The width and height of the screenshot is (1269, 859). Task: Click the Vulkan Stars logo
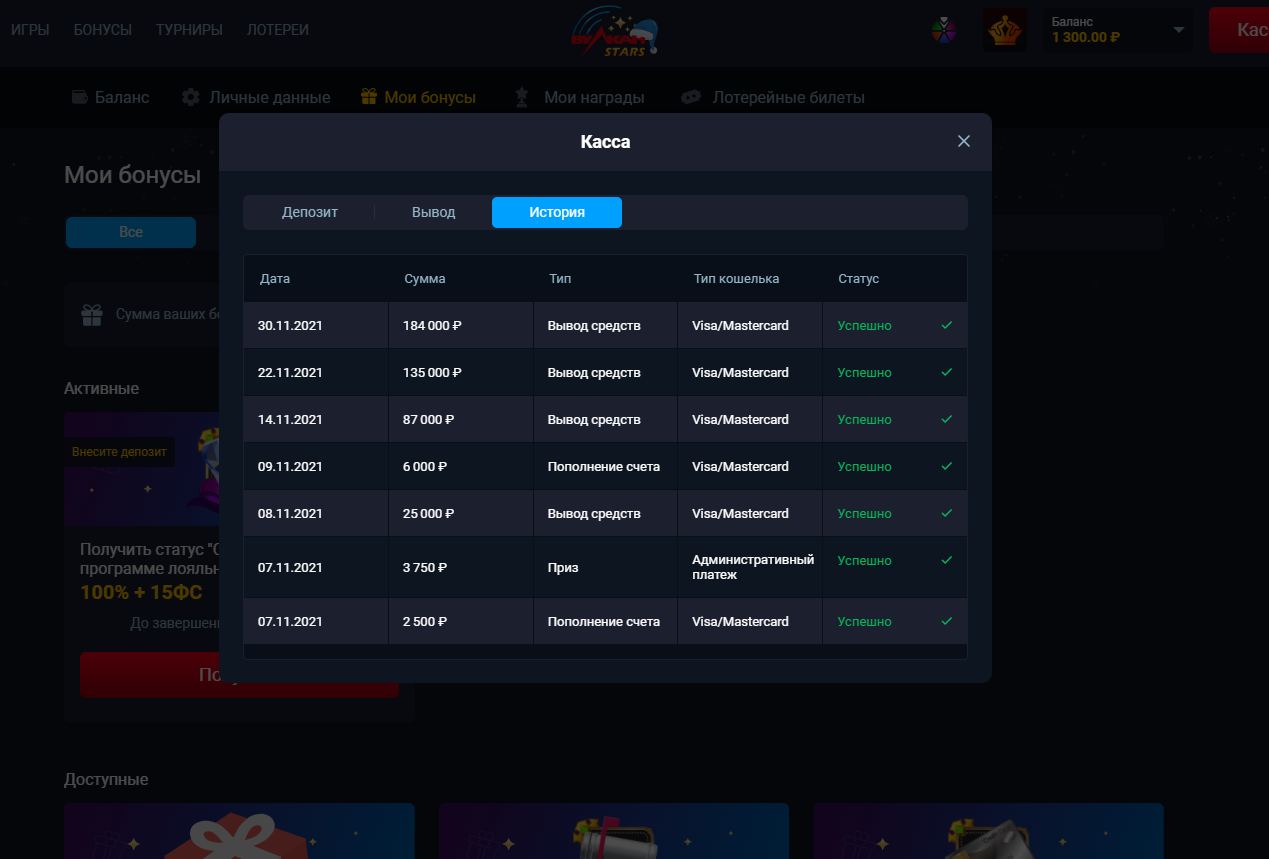[614, 34]
